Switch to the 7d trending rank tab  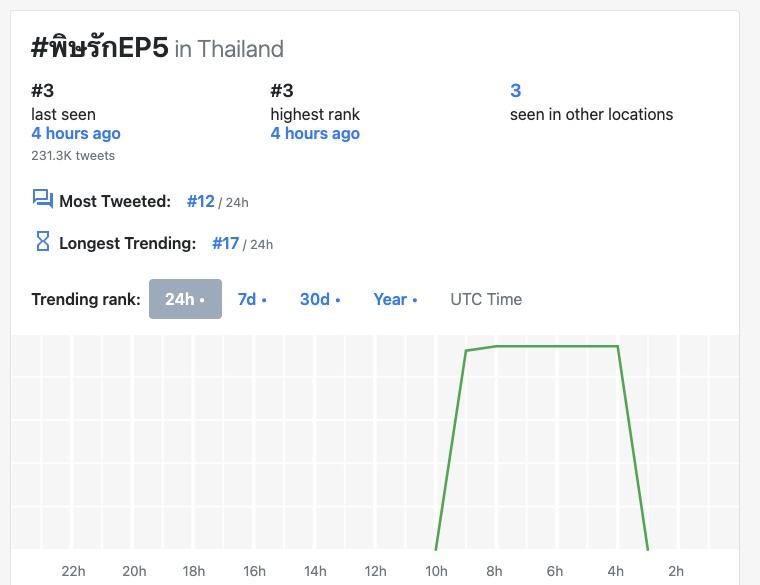coord(251,299)
